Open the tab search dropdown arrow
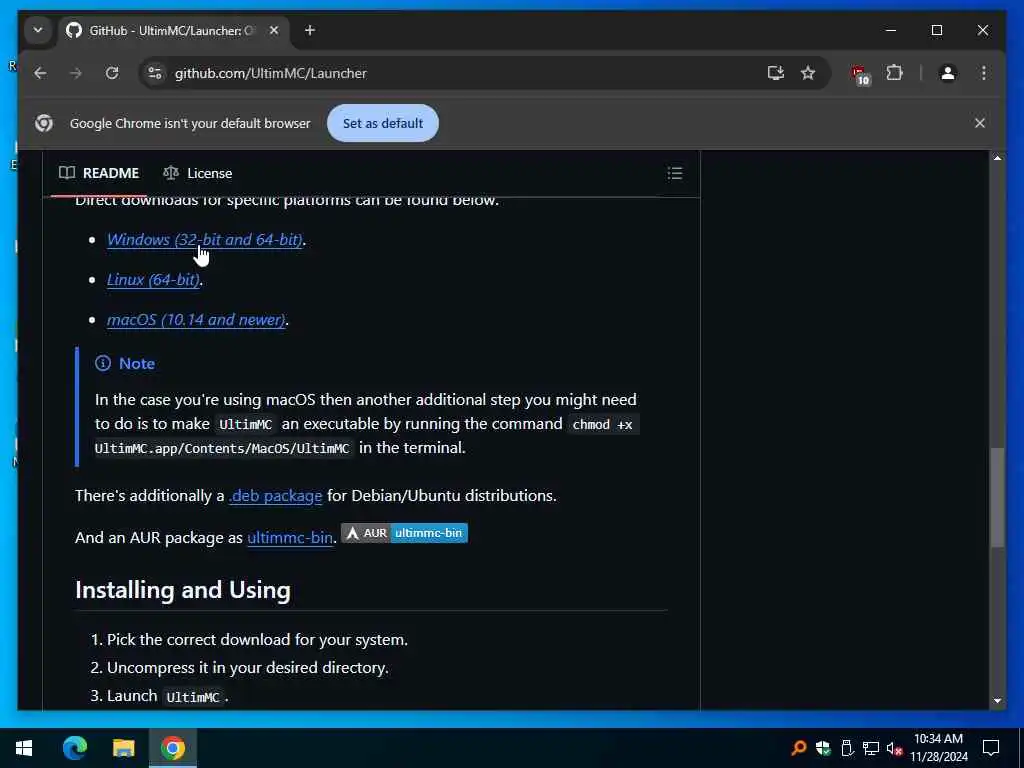The height and width of the screenshot is (768, 1024). [38, 30]
